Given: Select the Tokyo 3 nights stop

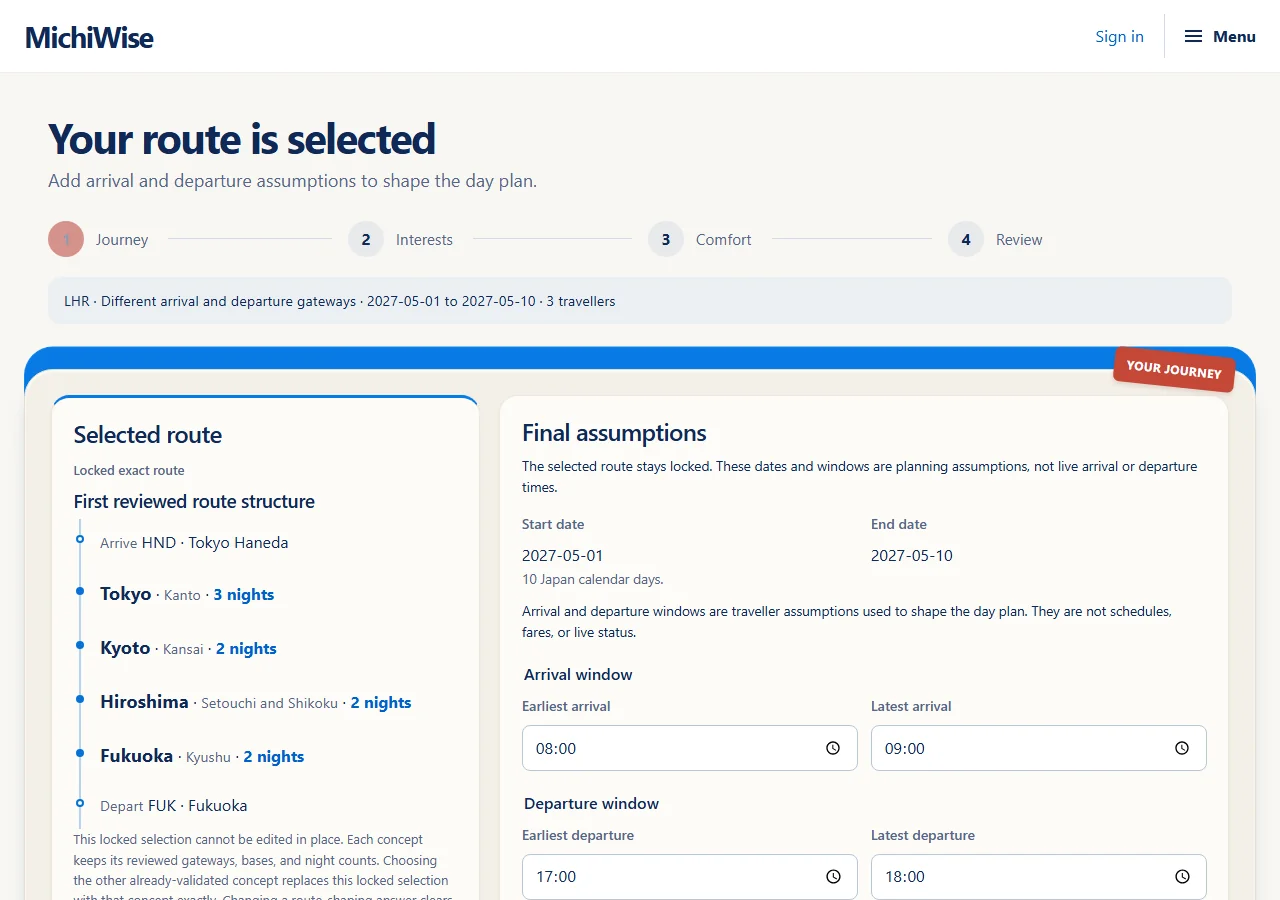Looking at the screenshot, I should [x=187, y=594].
